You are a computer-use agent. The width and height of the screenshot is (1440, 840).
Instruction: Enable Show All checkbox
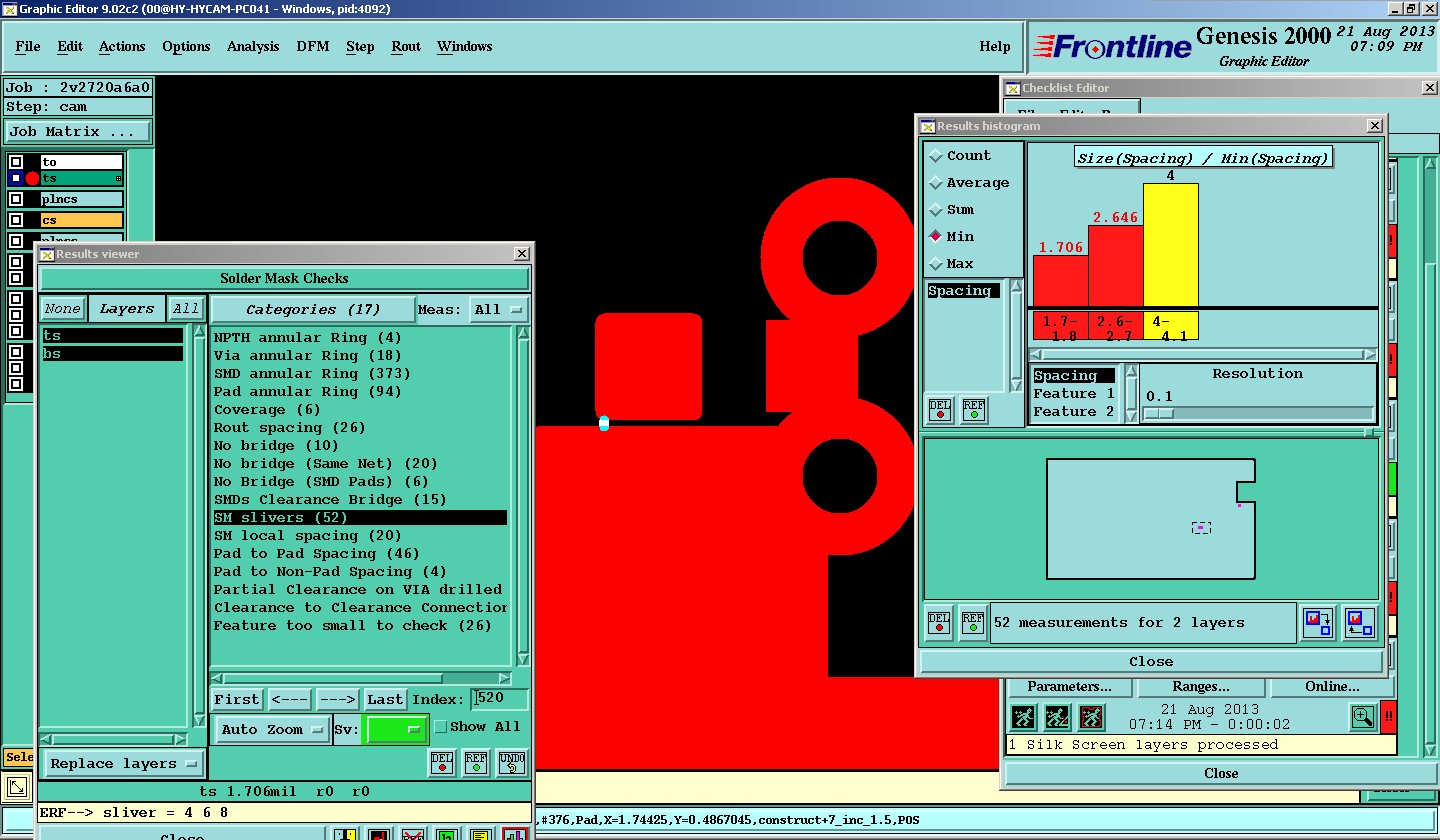click(x=441, y=727)
